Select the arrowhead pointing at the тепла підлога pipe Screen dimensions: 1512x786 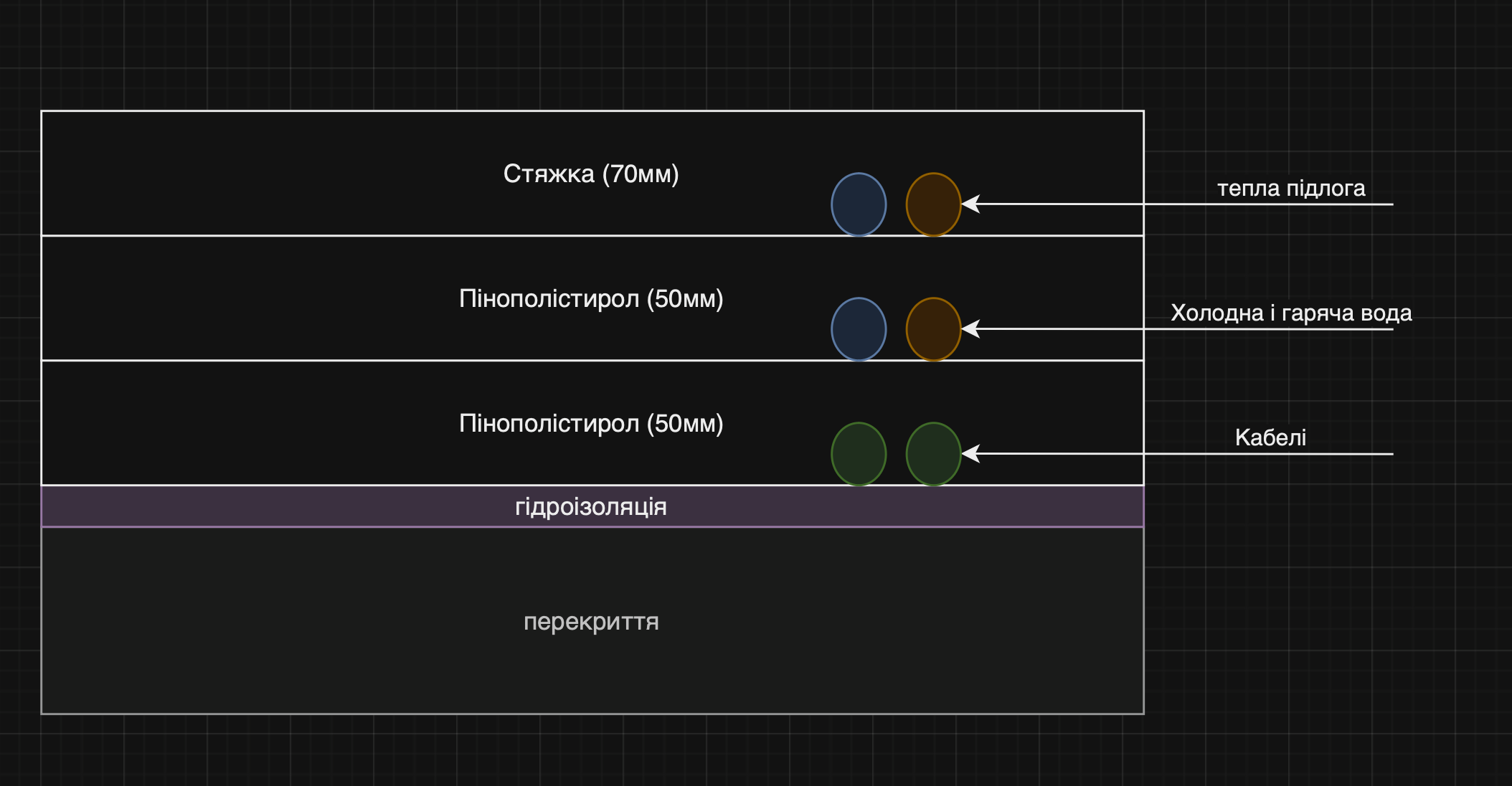[x=970, y=204]
